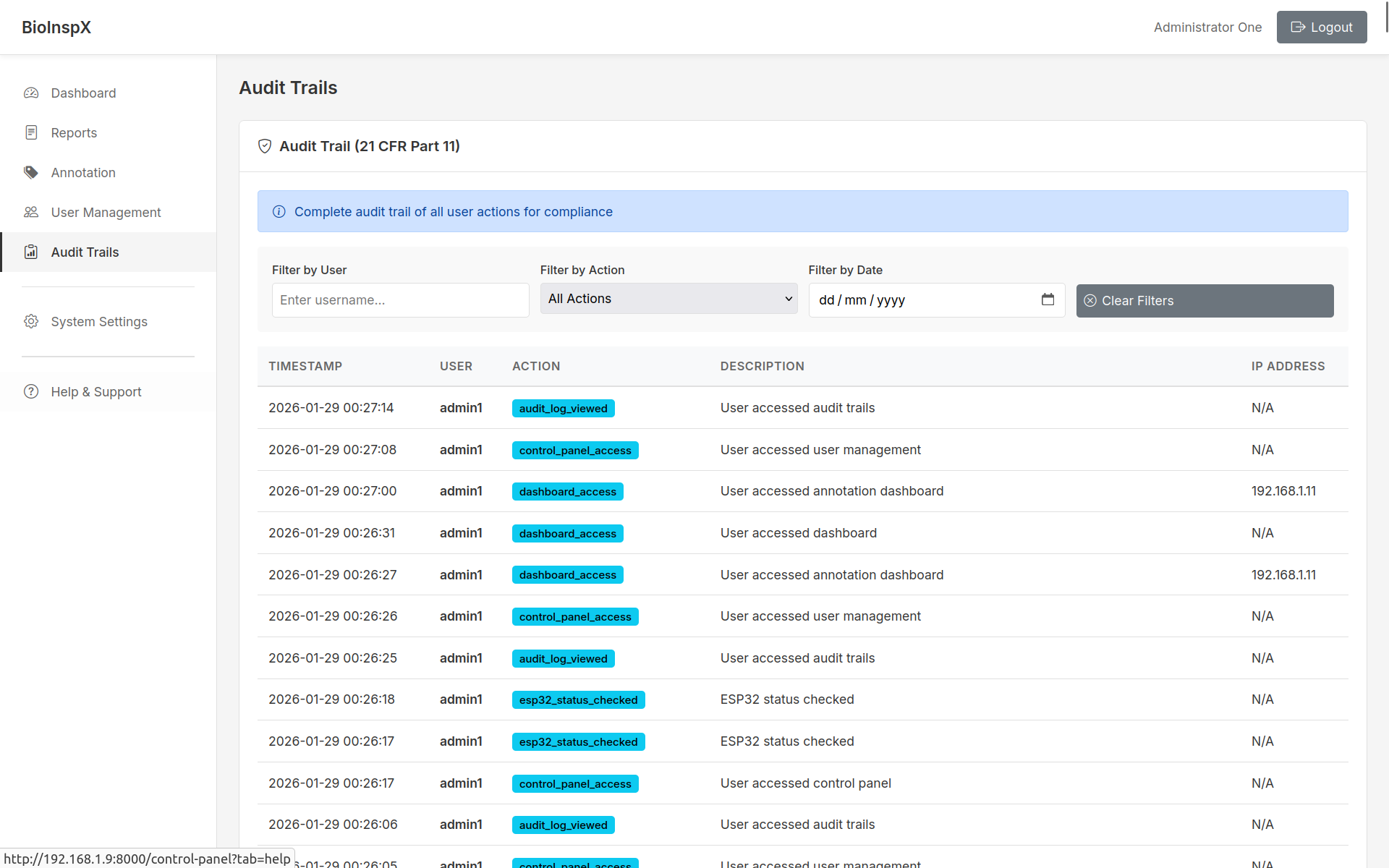Click the audit_log_viewed action badge
The height and width of the screenshot is (868, 1389).
tap(563, 408)
